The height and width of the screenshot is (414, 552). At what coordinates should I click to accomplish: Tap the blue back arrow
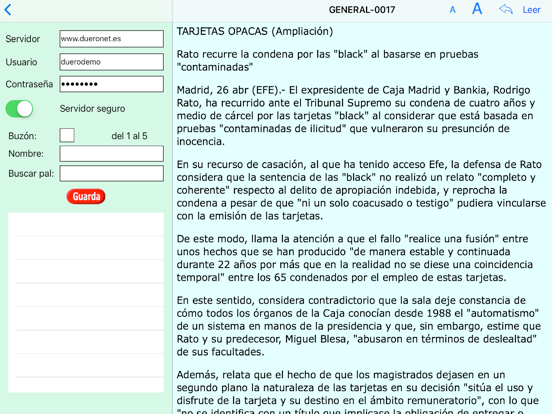tap(8, 10)
